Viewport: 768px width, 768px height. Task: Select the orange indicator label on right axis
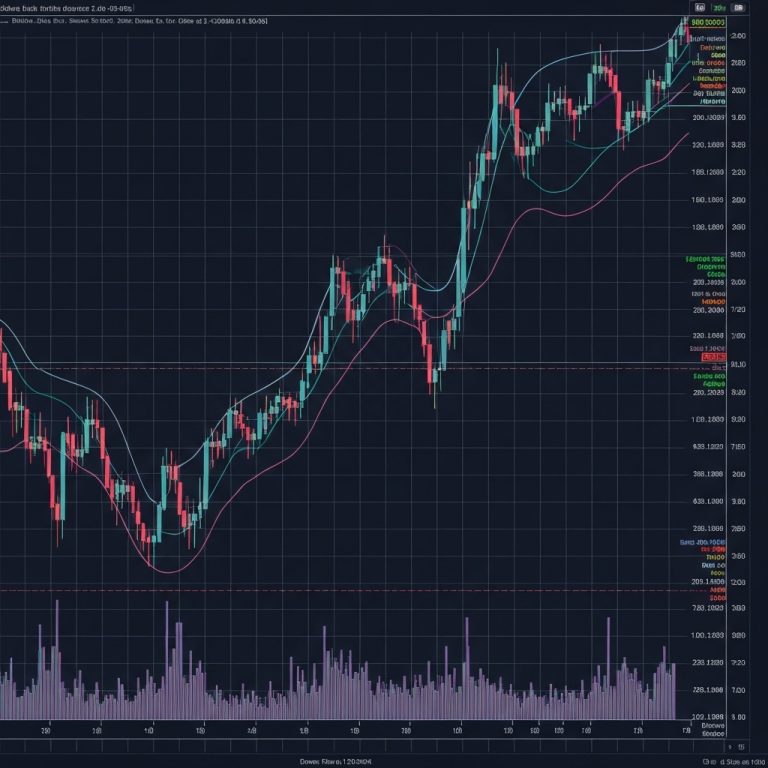[x=712, y=300]
